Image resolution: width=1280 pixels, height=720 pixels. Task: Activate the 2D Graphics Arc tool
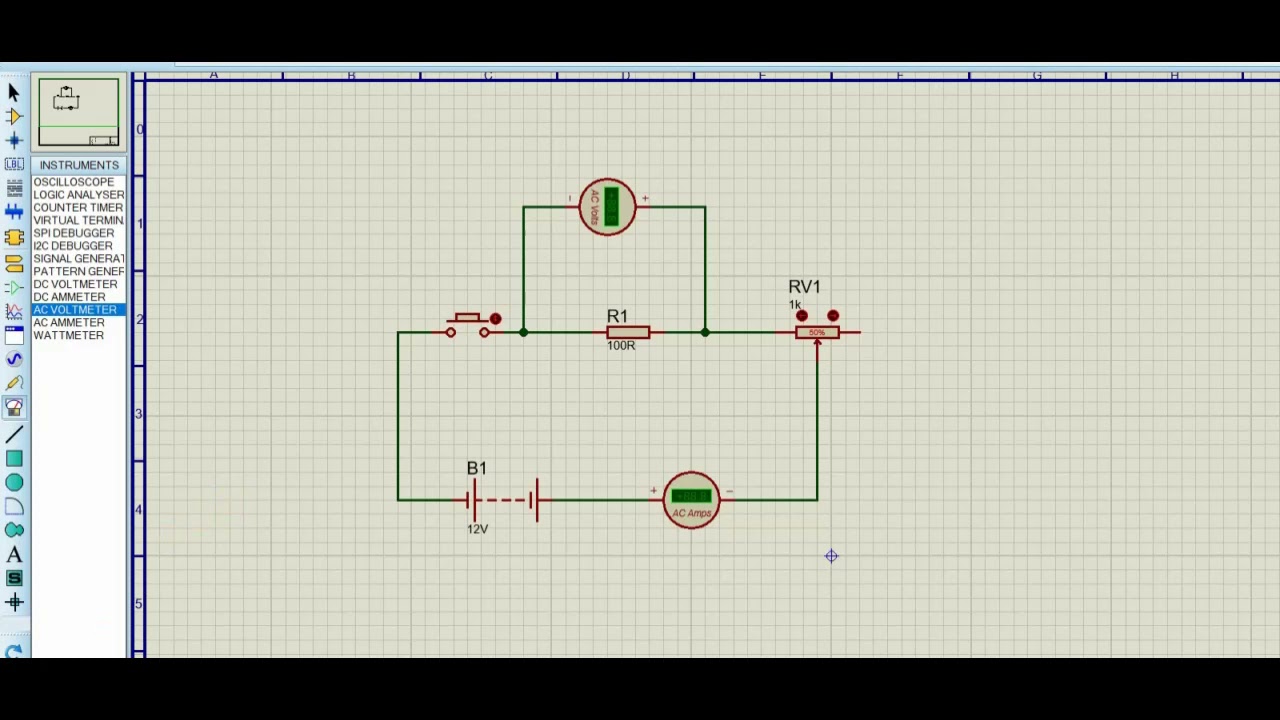(14, 507)
